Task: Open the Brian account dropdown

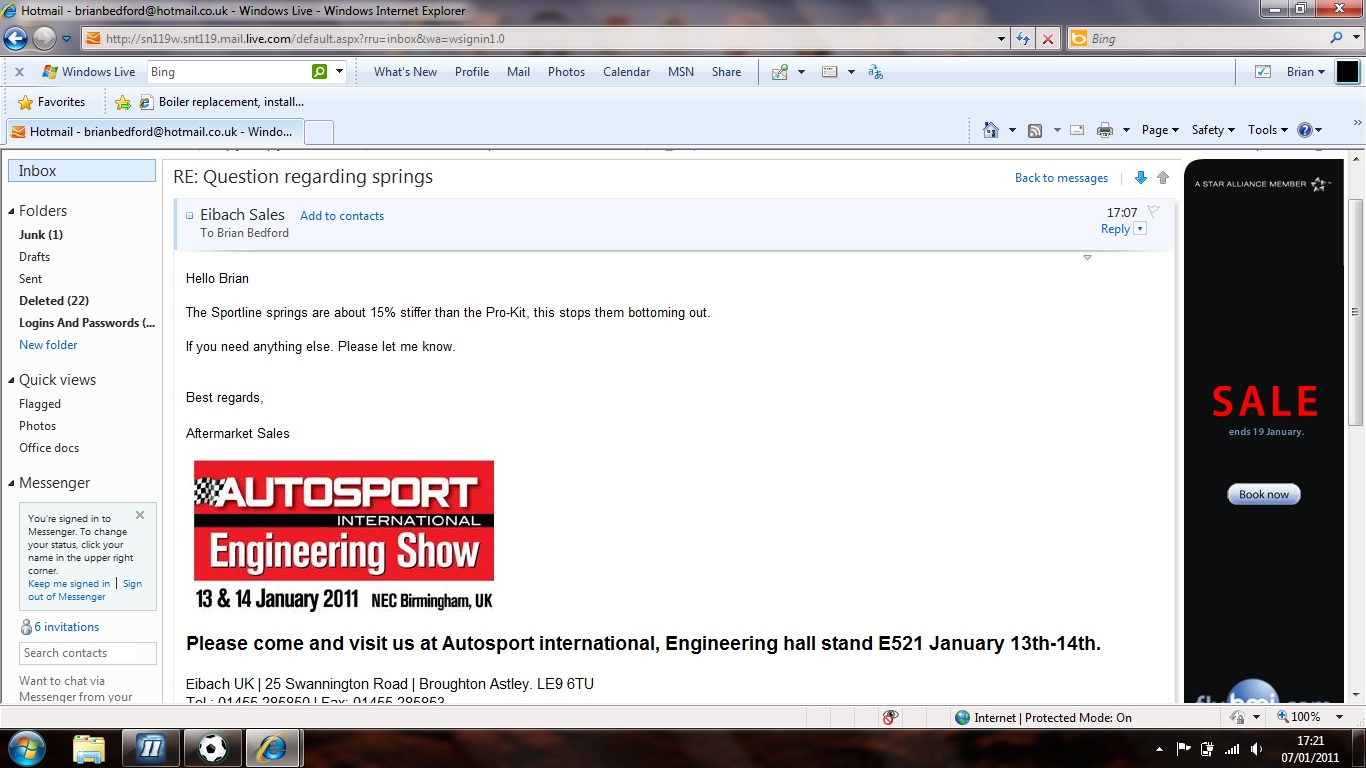Action: click(1305, 72)
